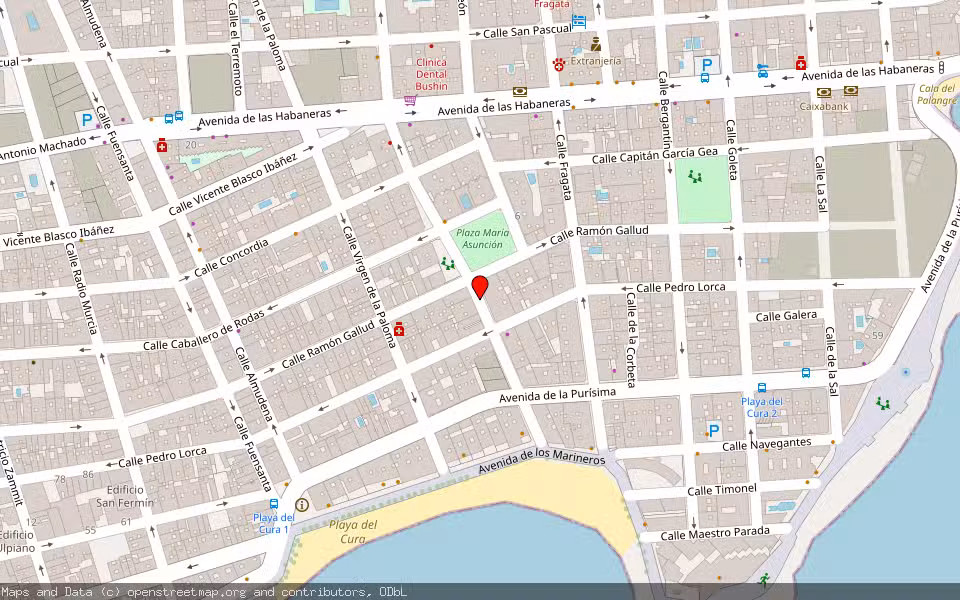Screen dimensions: 960x600
Task: Click the Calle Concordia street label
Action: pos(231,258)
